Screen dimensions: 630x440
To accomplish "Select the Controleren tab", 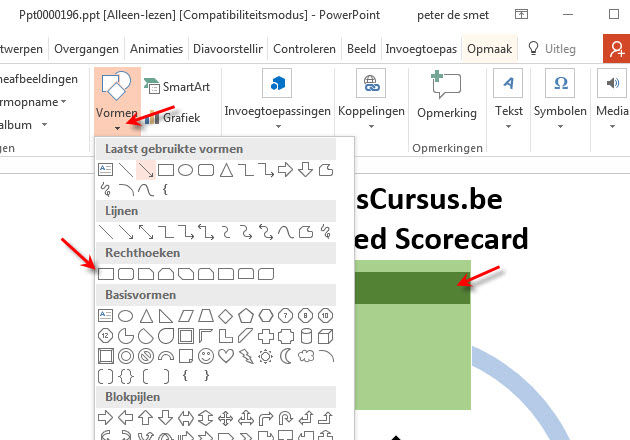I will pos(304,49).
